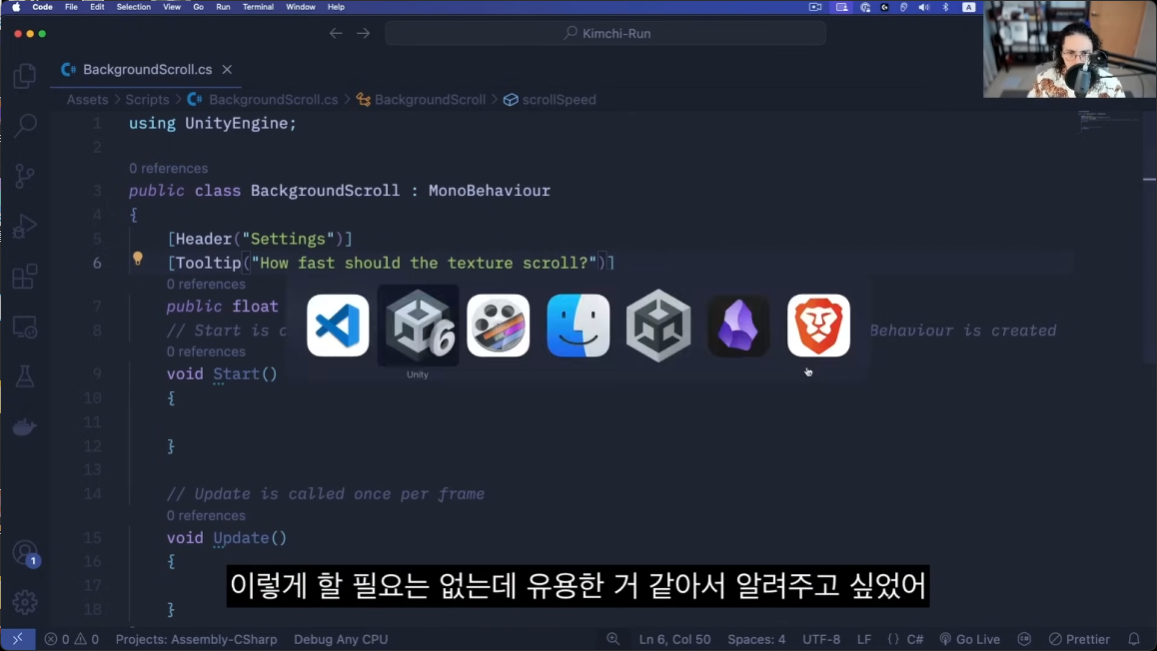Close the BackgroundScroll.cs tab
Screen dimensions: 1157x651
tap(227, 69)
